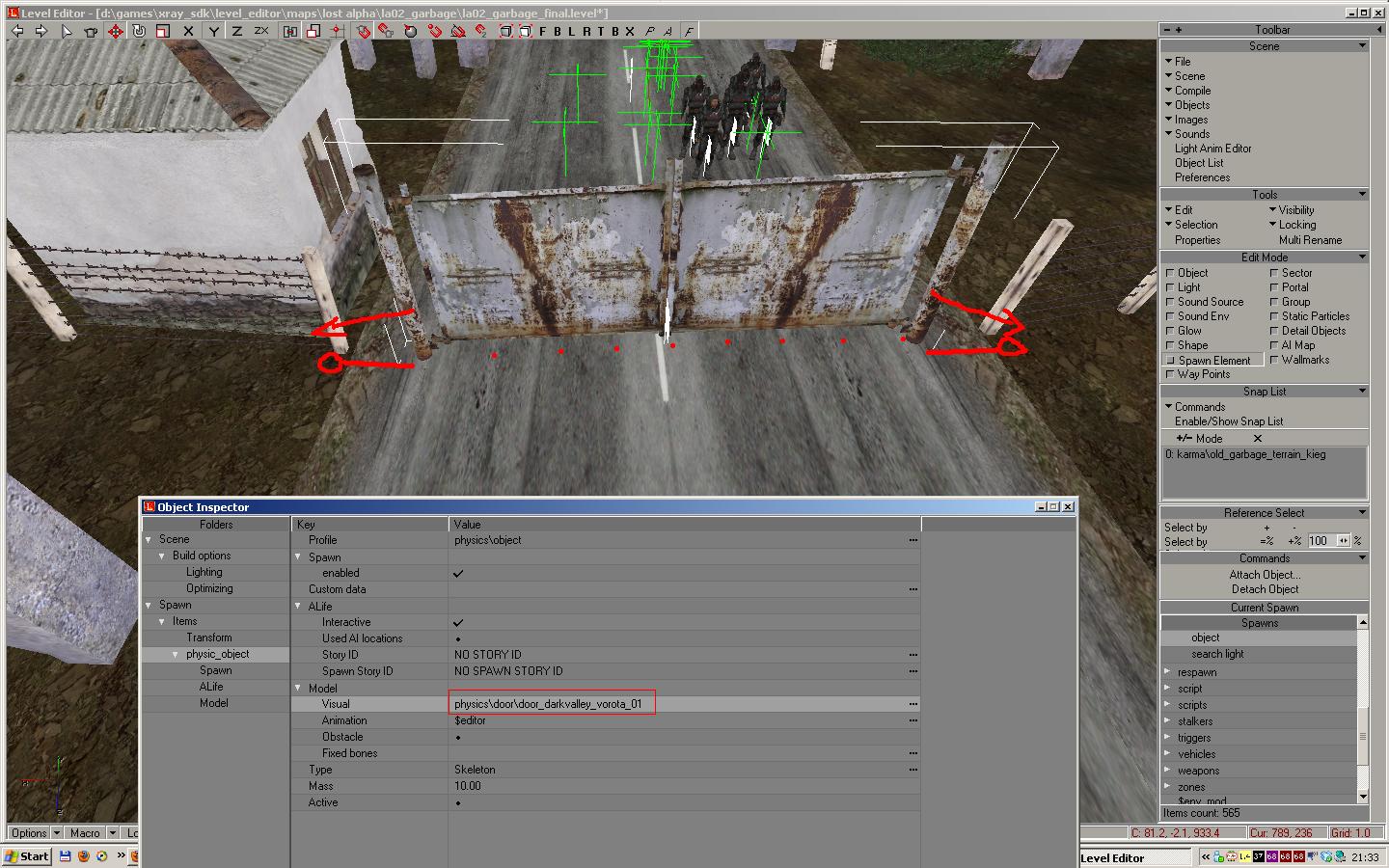The image size is (1389, 868).
Task: Select the Move tool with red arrows
Action: (x=116, y=31)
